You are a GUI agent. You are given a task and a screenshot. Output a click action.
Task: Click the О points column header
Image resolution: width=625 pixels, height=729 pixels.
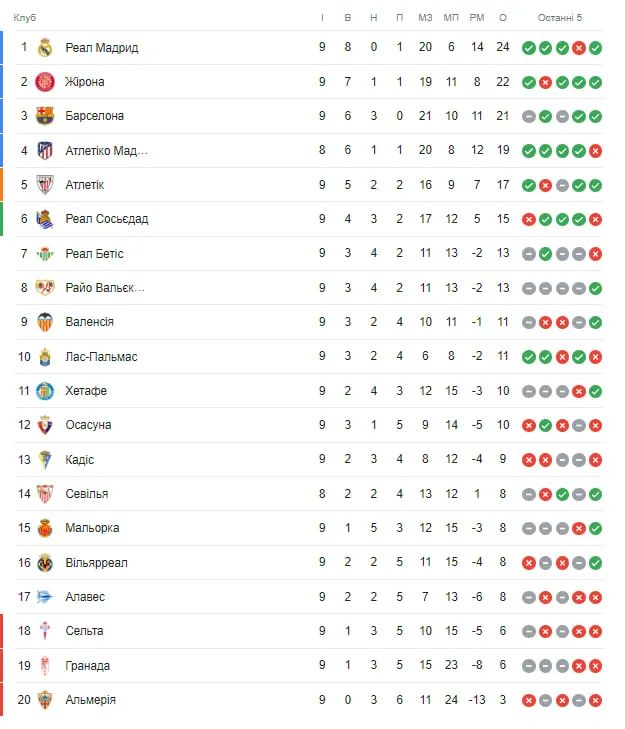pyautogui.click(x=502, y=17)
